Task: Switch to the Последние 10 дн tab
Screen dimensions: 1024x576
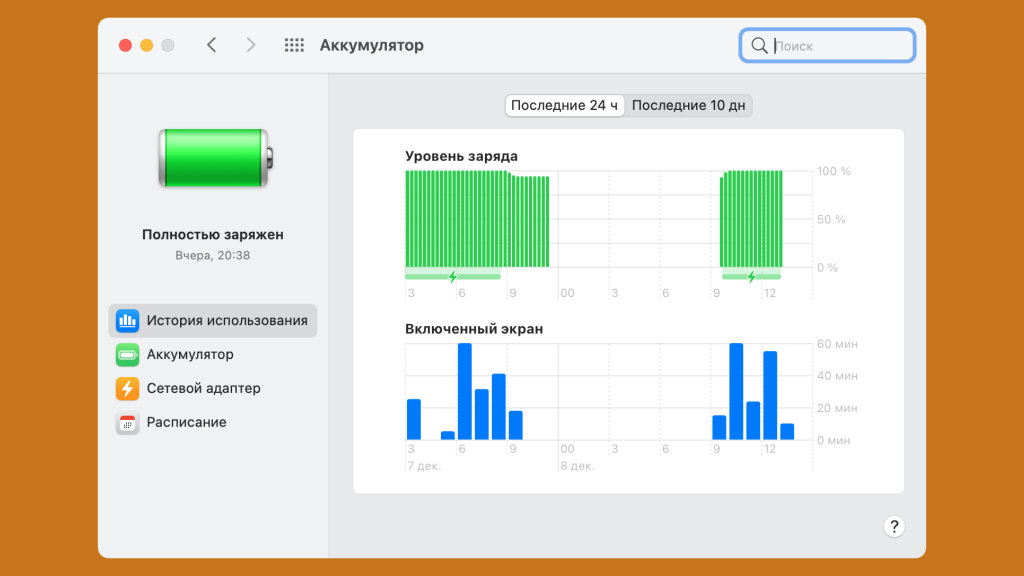Action: (x=688, y=105)
